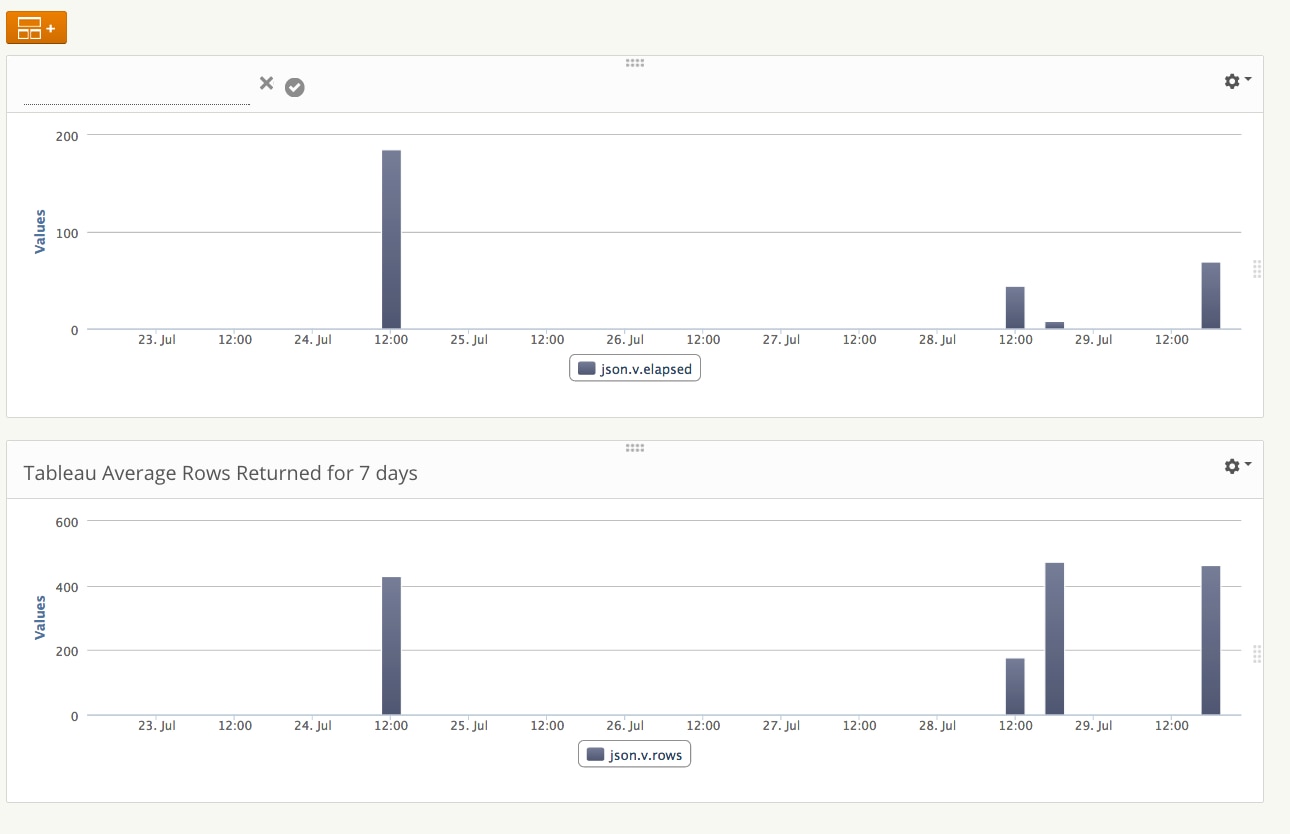Image resolution: width=1290 pixels, height=834 pixels.
Task: Click the resize grip right of the elapsed chart
Action: (x=1257, y=268)
